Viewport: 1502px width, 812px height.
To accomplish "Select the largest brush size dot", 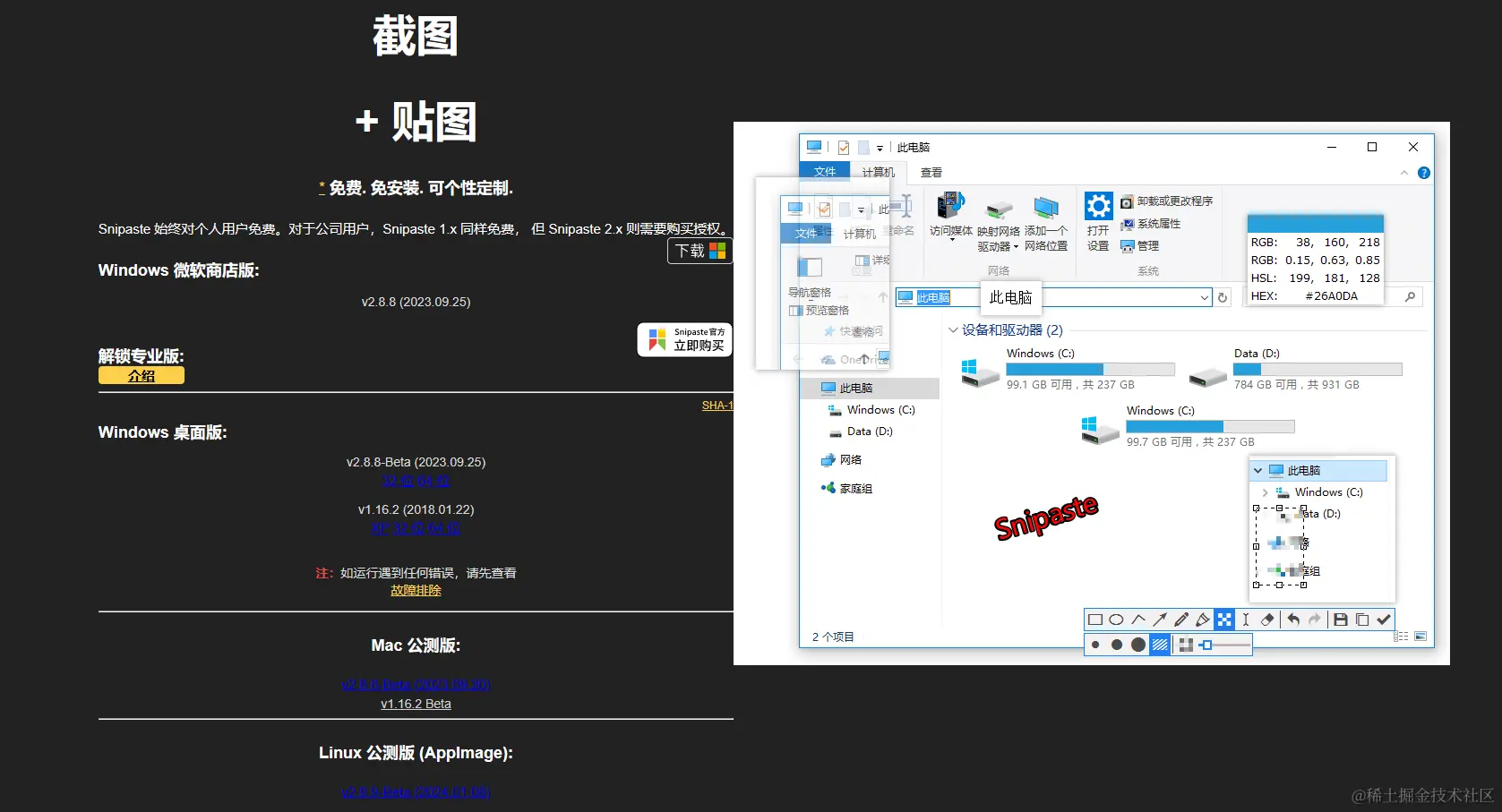I will pos(1138,644).
